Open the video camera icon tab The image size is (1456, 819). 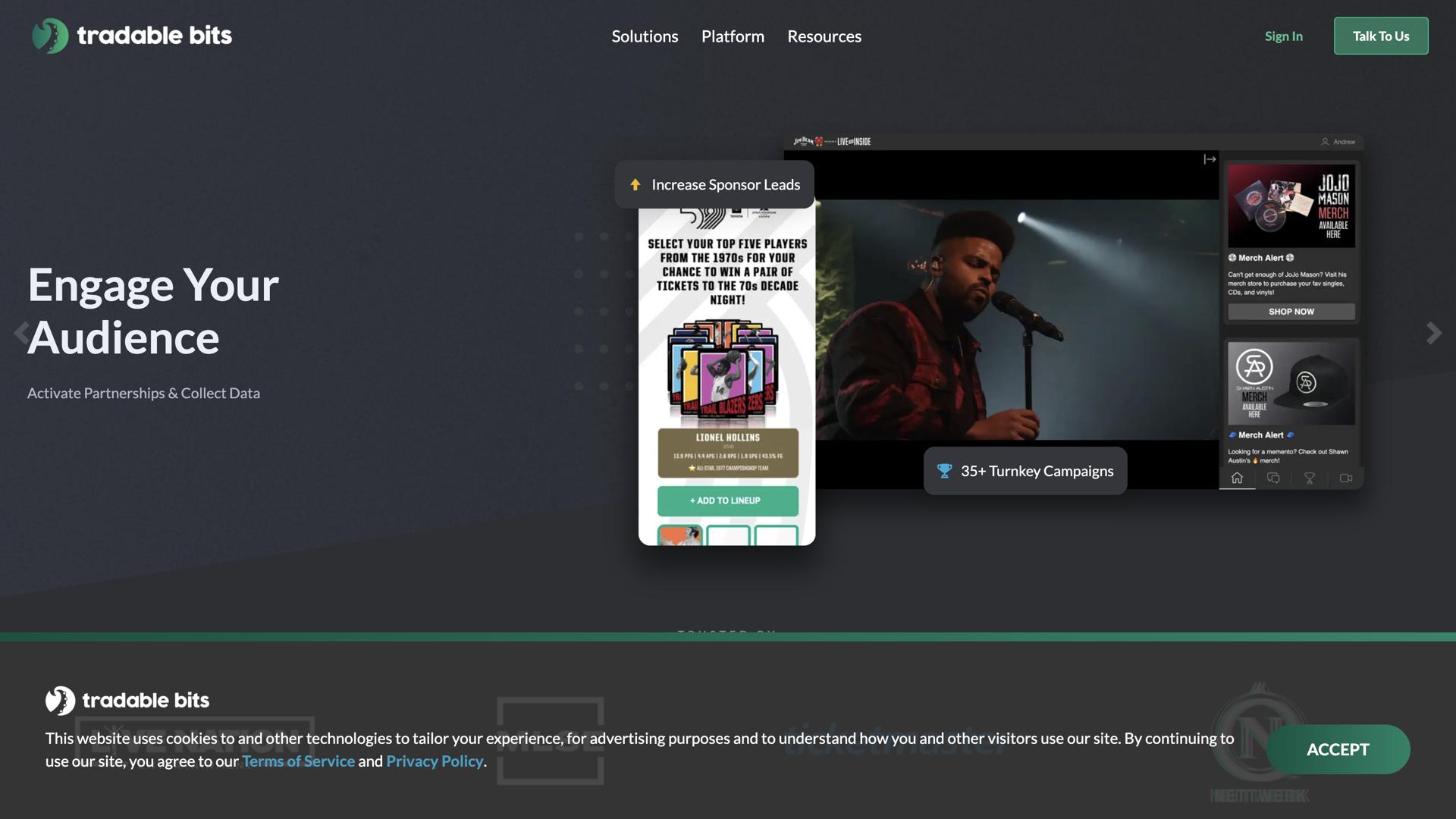[x=1346, y=478]
